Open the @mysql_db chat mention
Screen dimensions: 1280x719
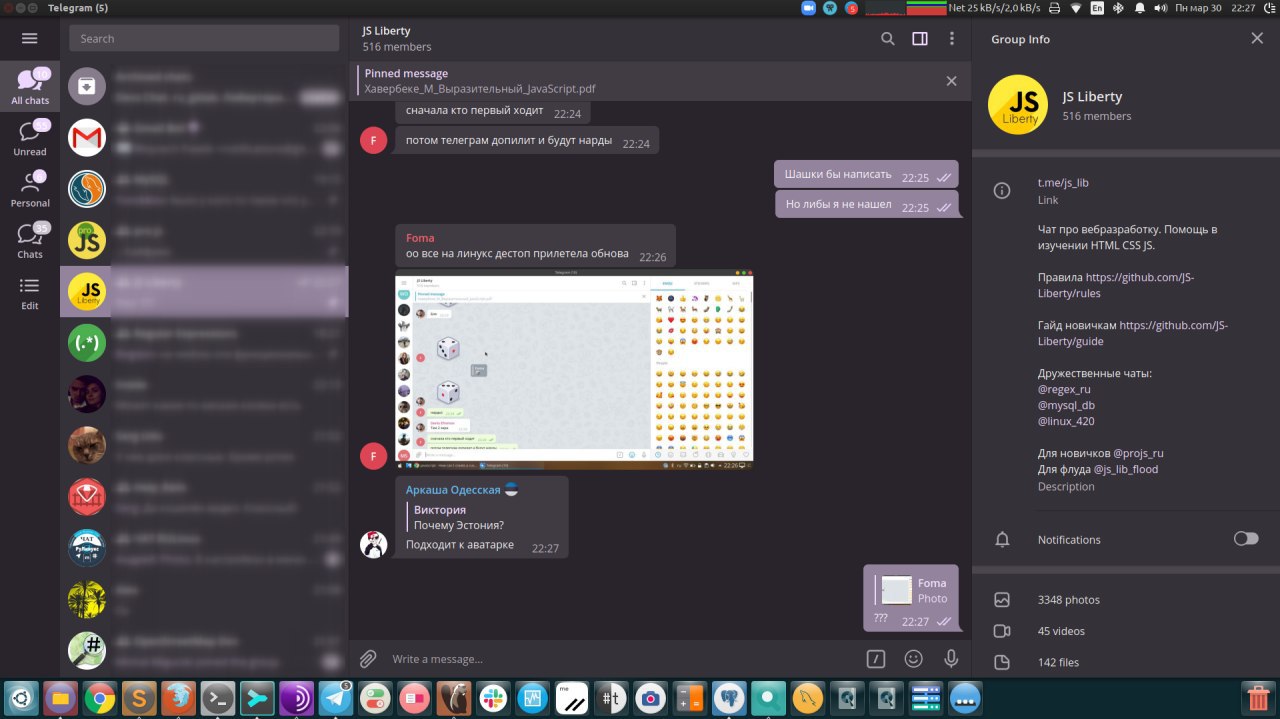pyautogui.click(x=1066, y=405)
